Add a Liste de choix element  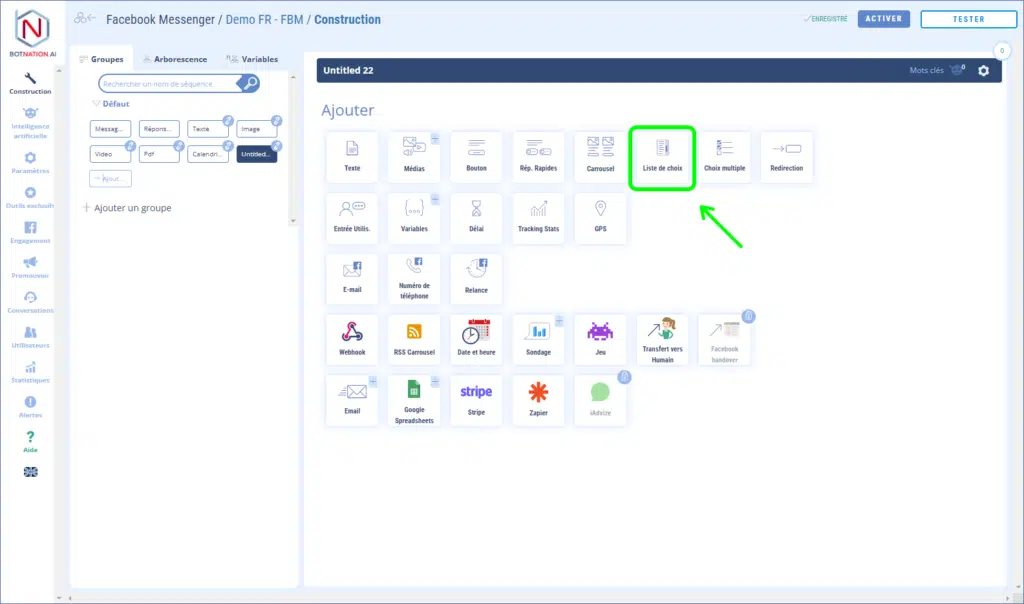point(662,157)
